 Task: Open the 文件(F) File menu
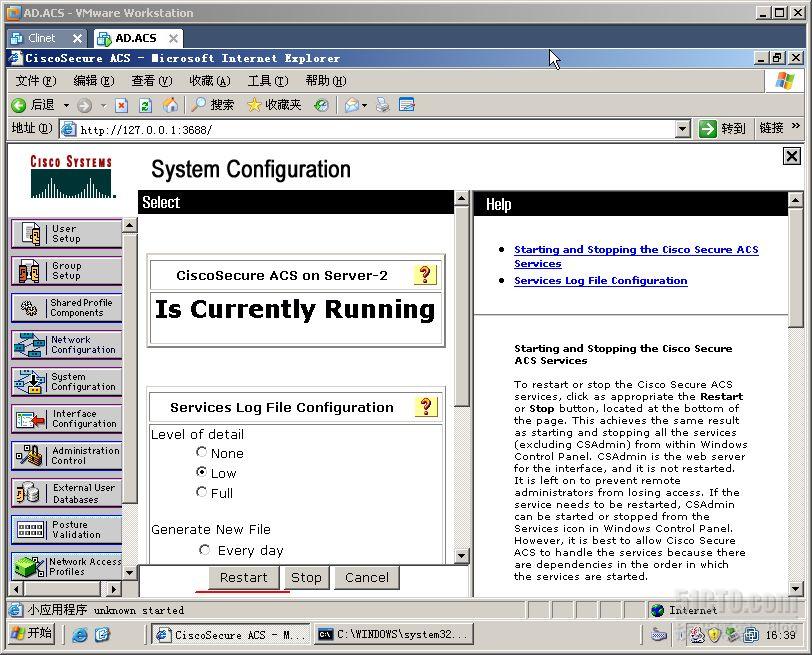[x=36, y=81]
